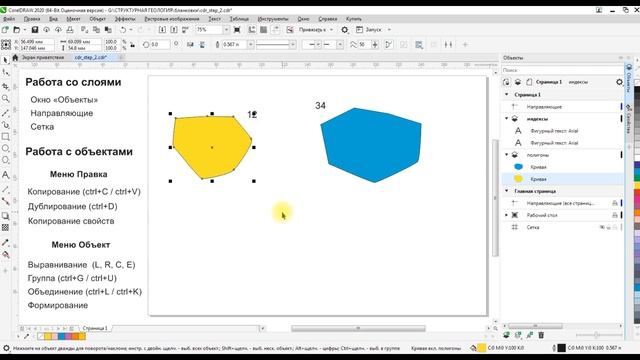
Task: Select the Ellipse tool
Action: [5, 148]
